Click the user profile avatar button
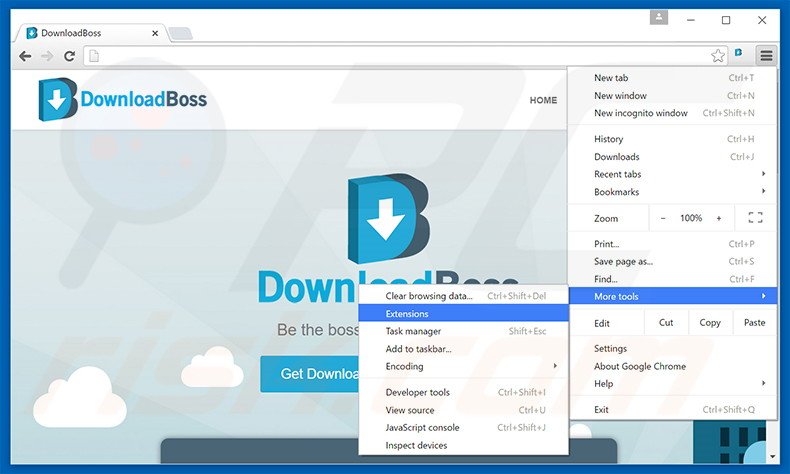 tap(659, 18)
